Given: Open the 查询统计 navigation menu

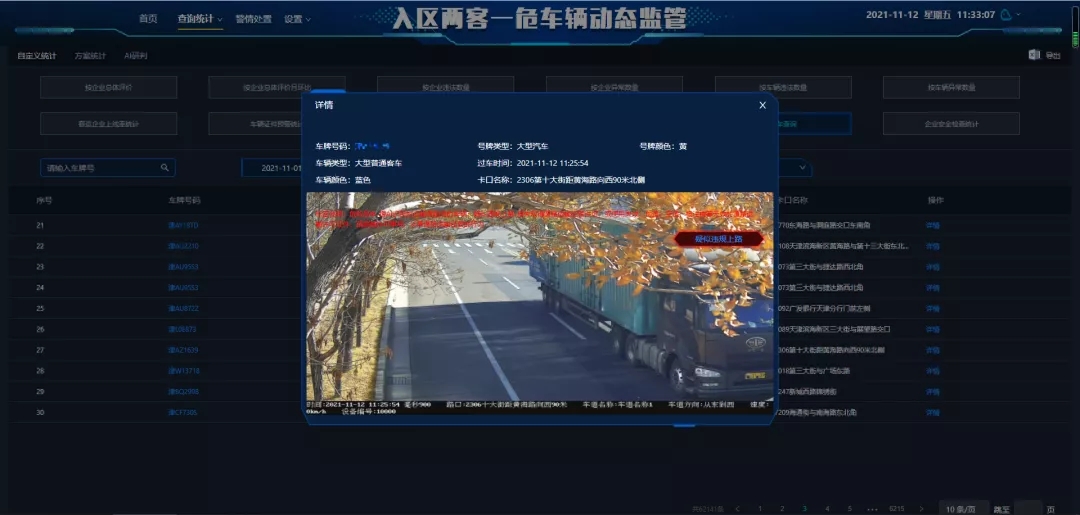Looking at the screenshot, I should click(200, 19).
